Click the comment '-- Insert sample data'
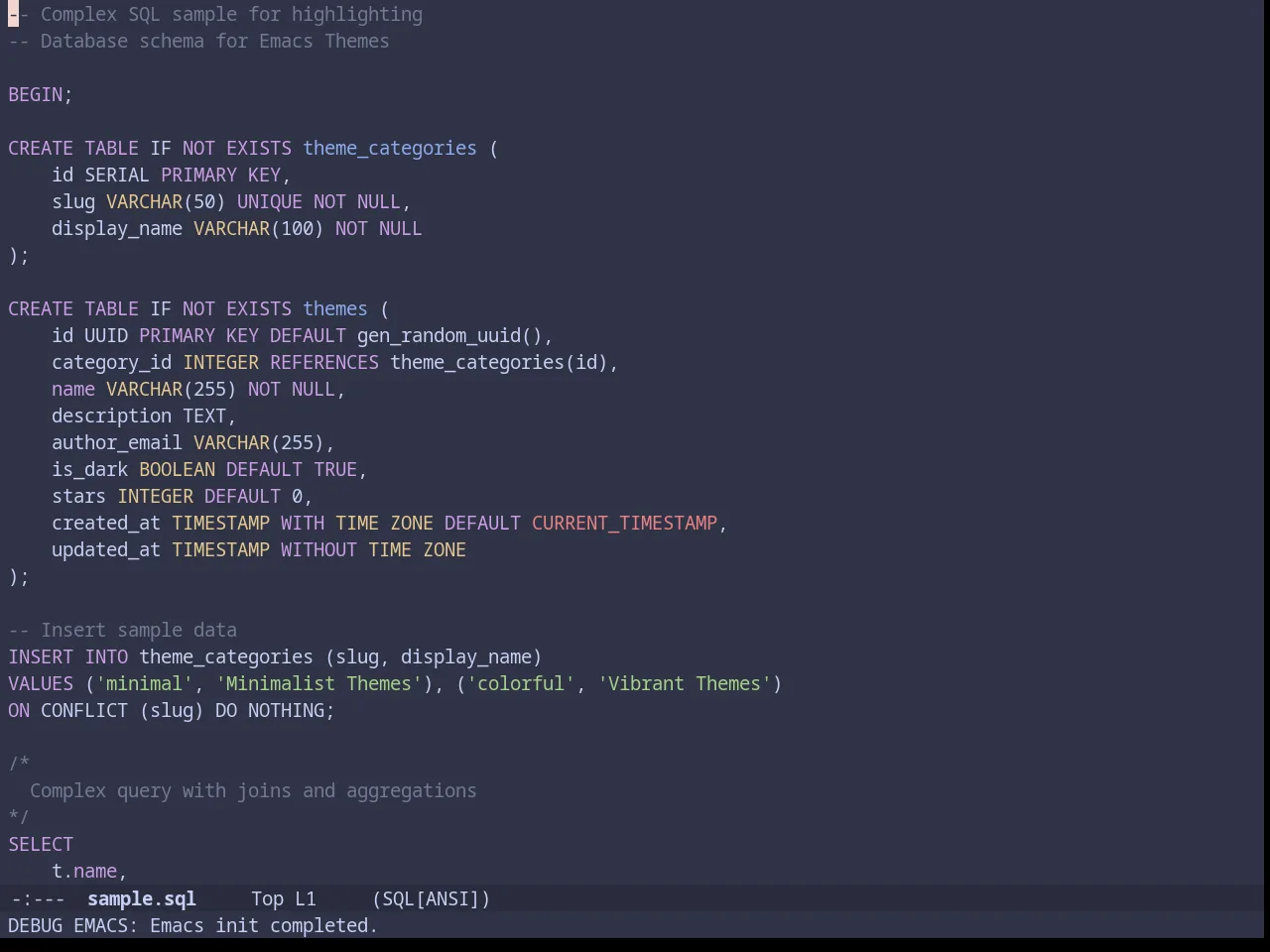The width and height of the screenshot is (1270, 952). [123, 630]
